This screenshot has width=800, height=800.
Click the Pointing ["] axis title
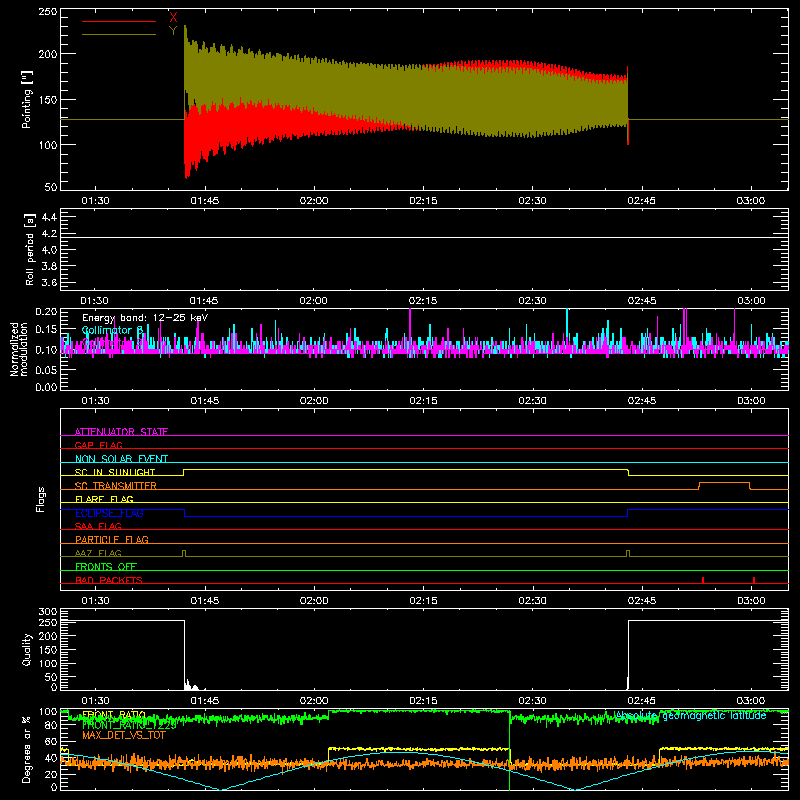click(27, 99)
